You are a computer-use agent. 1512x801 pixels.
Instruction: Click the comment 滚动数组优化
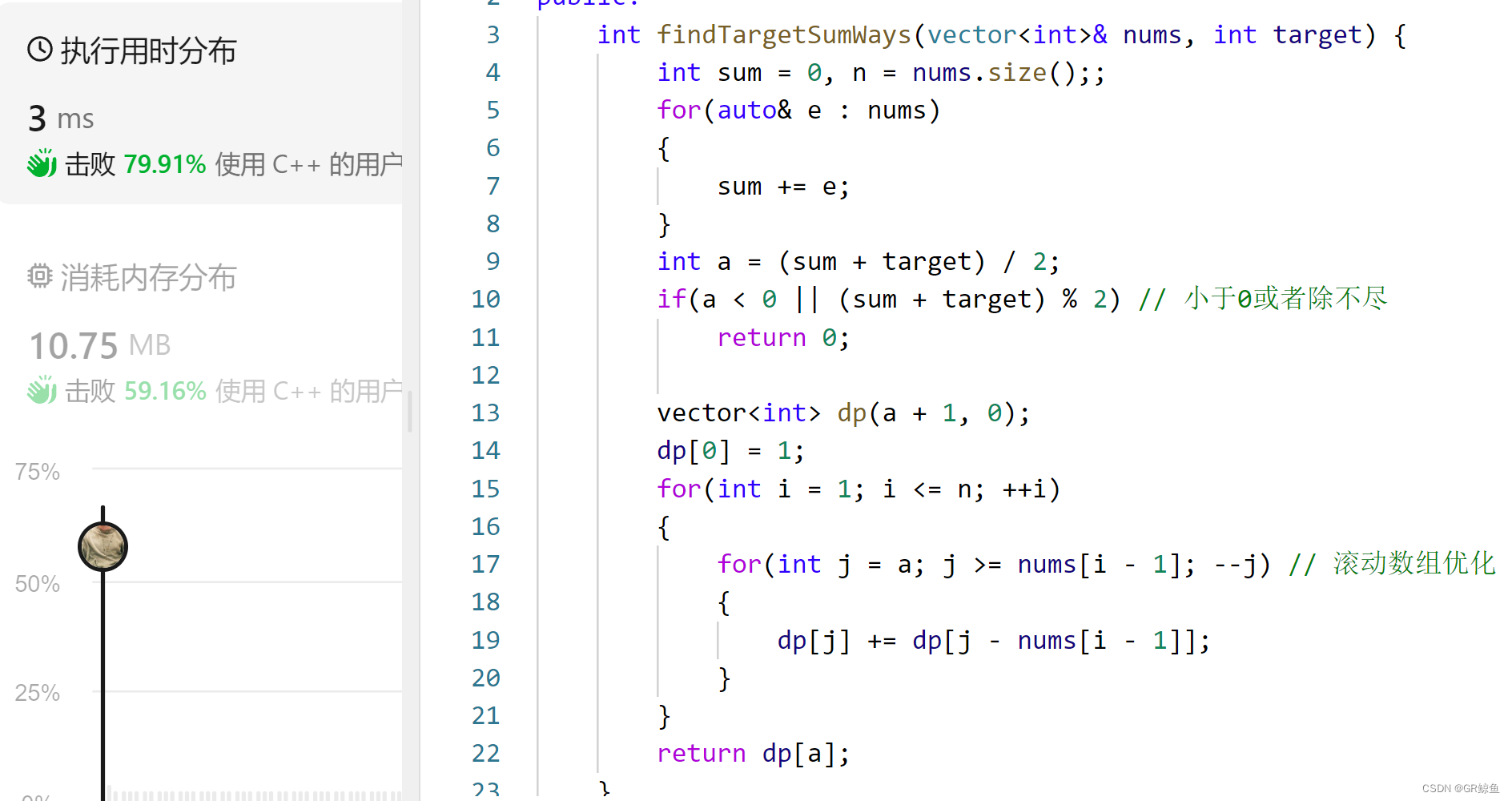[x=1414, y=564]
